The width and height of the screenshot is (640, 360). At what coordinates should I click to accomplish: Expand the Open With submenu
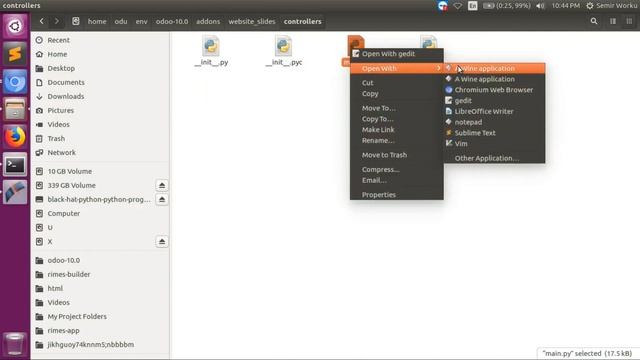point(397,68)
